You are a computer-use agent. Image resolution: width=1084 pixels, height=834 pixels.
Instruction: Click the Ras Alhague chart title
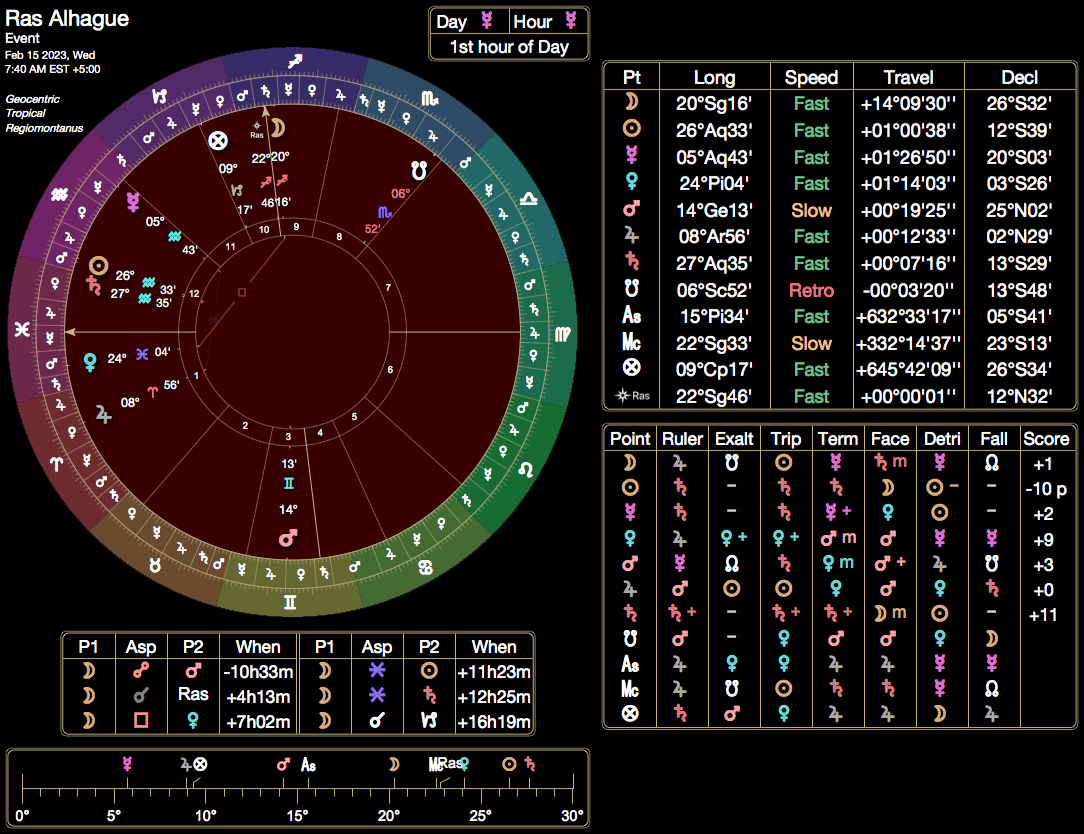pos(67,18)
